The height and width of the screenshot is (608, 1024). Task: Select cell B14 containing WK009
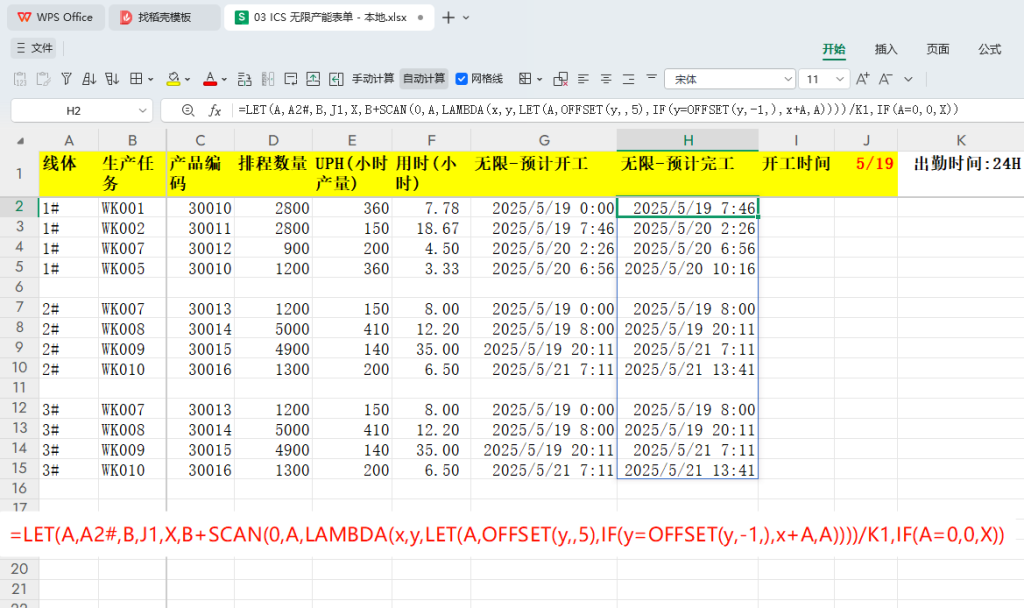(x=133, y=449)
